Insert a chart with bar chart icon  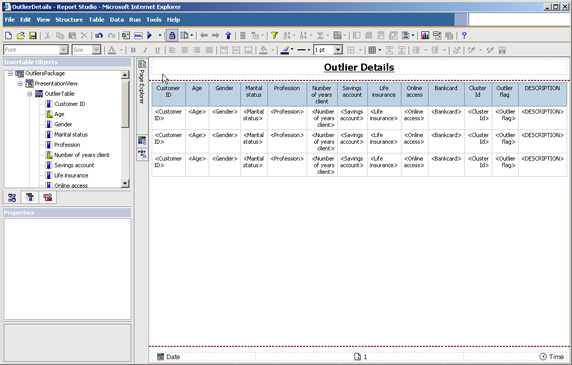point(425,35)
